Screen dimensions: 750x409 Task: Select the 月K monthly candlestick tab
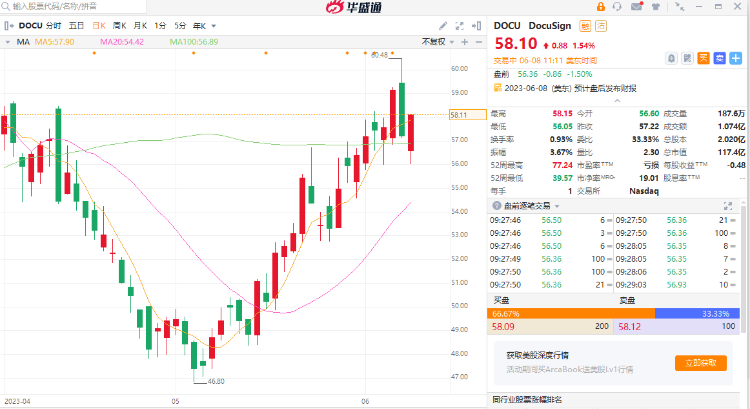(x=140, y=26)
